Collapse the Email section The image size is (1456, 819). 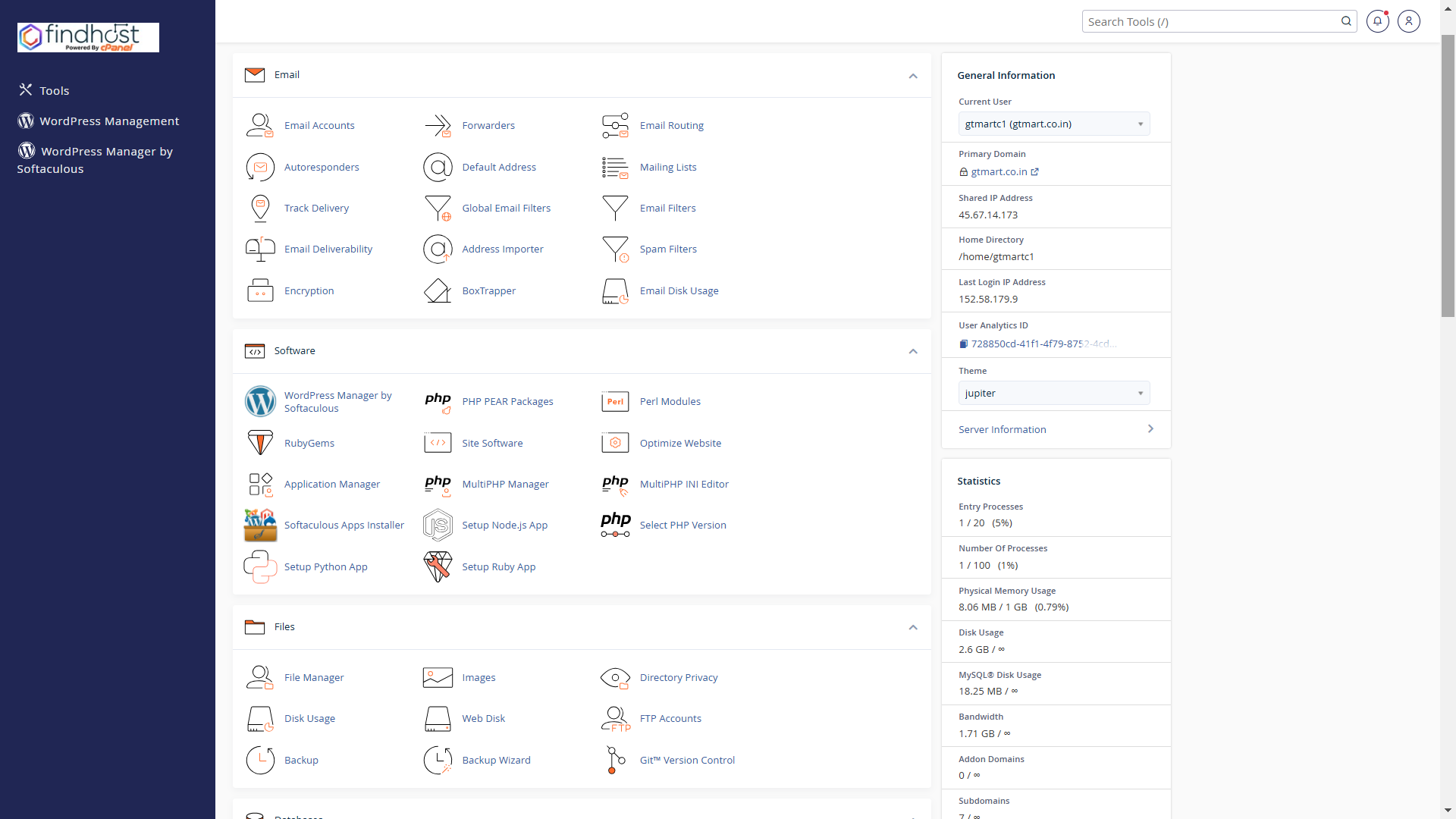click(x=913, y=76)
